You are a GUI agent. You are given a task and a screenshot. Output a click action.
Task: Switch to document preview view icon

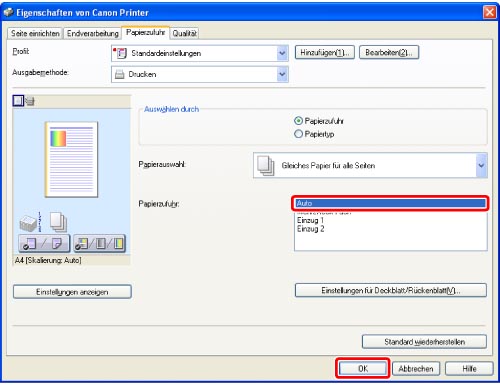click(x=18, y=101)
